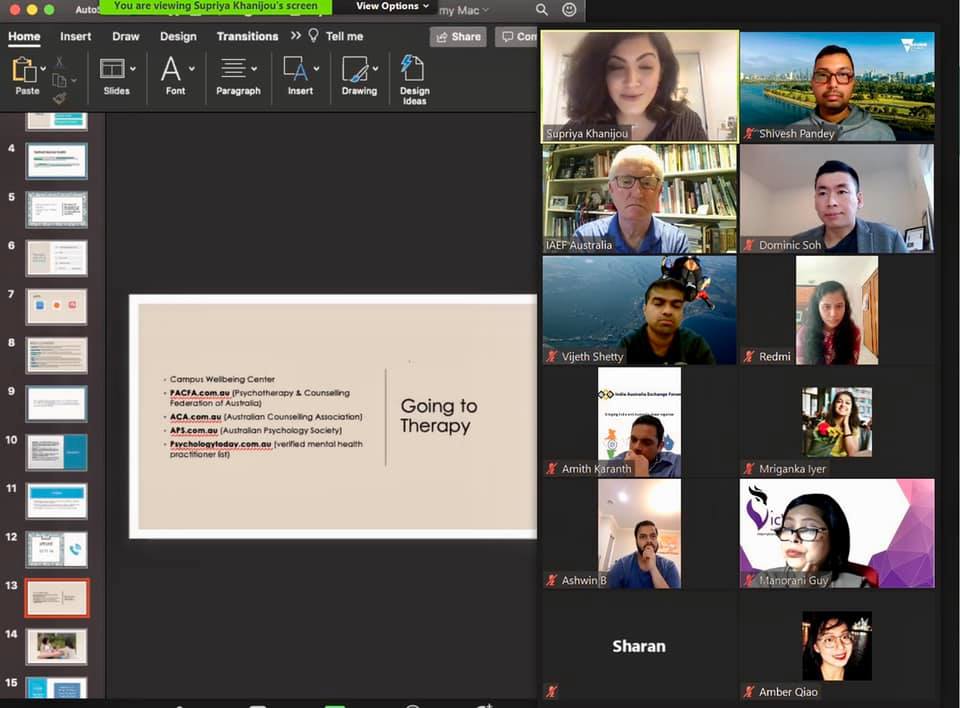Click the Cut scissors icon

(59, 62)
